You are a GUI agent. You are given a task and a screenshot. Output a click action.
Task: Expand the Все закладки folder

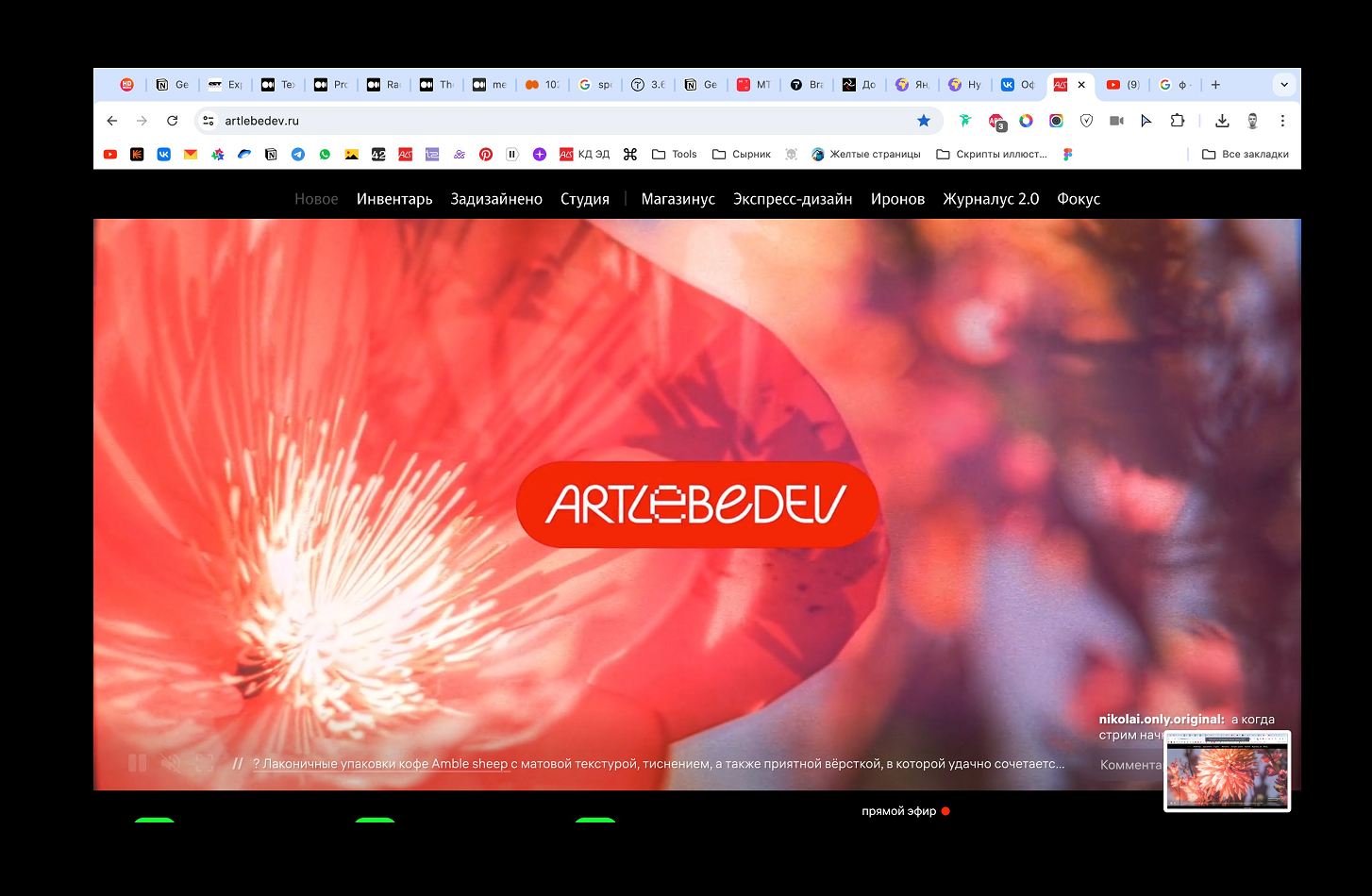pos(1246,155)
